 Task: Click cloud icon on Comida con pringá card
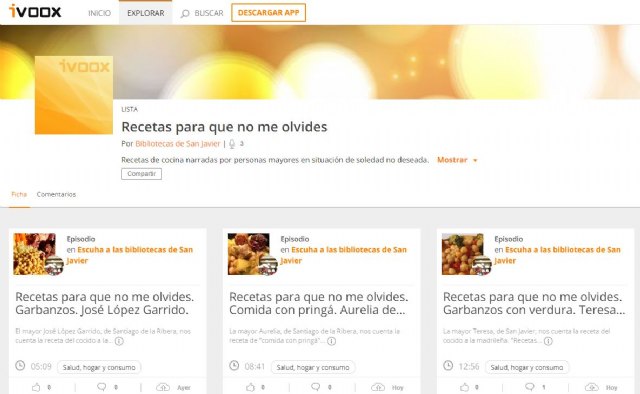point(378,387)
